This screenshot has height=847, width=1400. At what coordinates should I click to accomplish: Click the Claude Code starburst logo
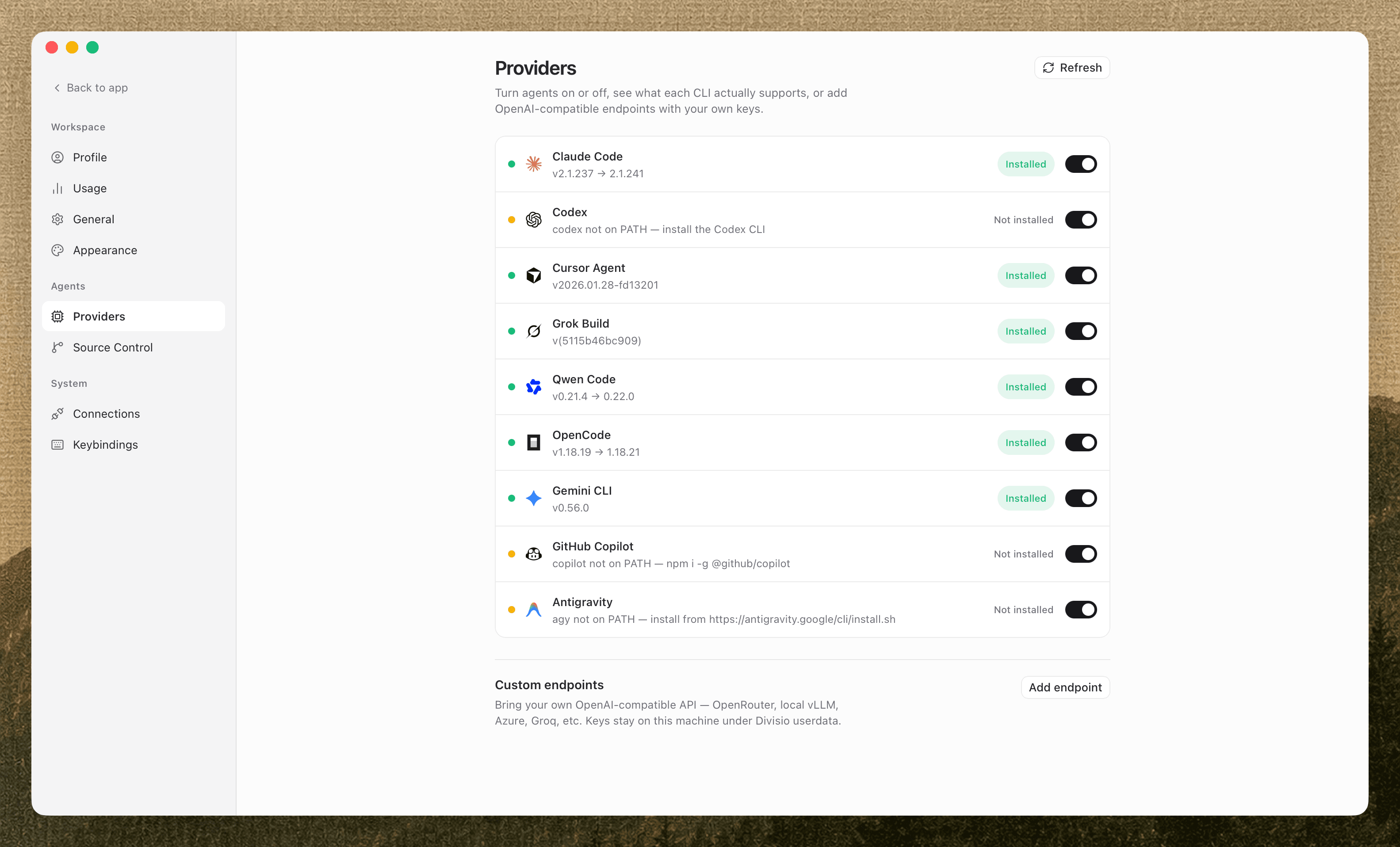(x=534, y=164)
